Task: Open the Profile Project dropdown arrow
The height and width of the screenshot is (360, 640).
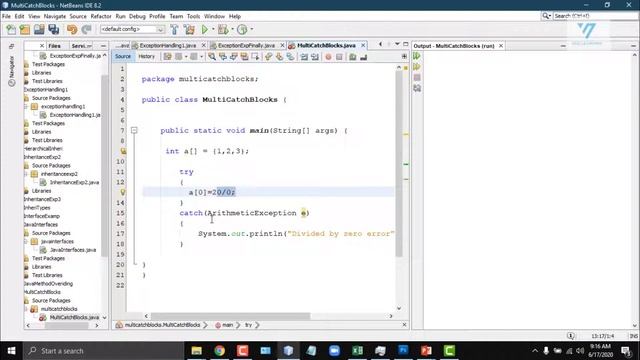Action: (x=251, y=29)
